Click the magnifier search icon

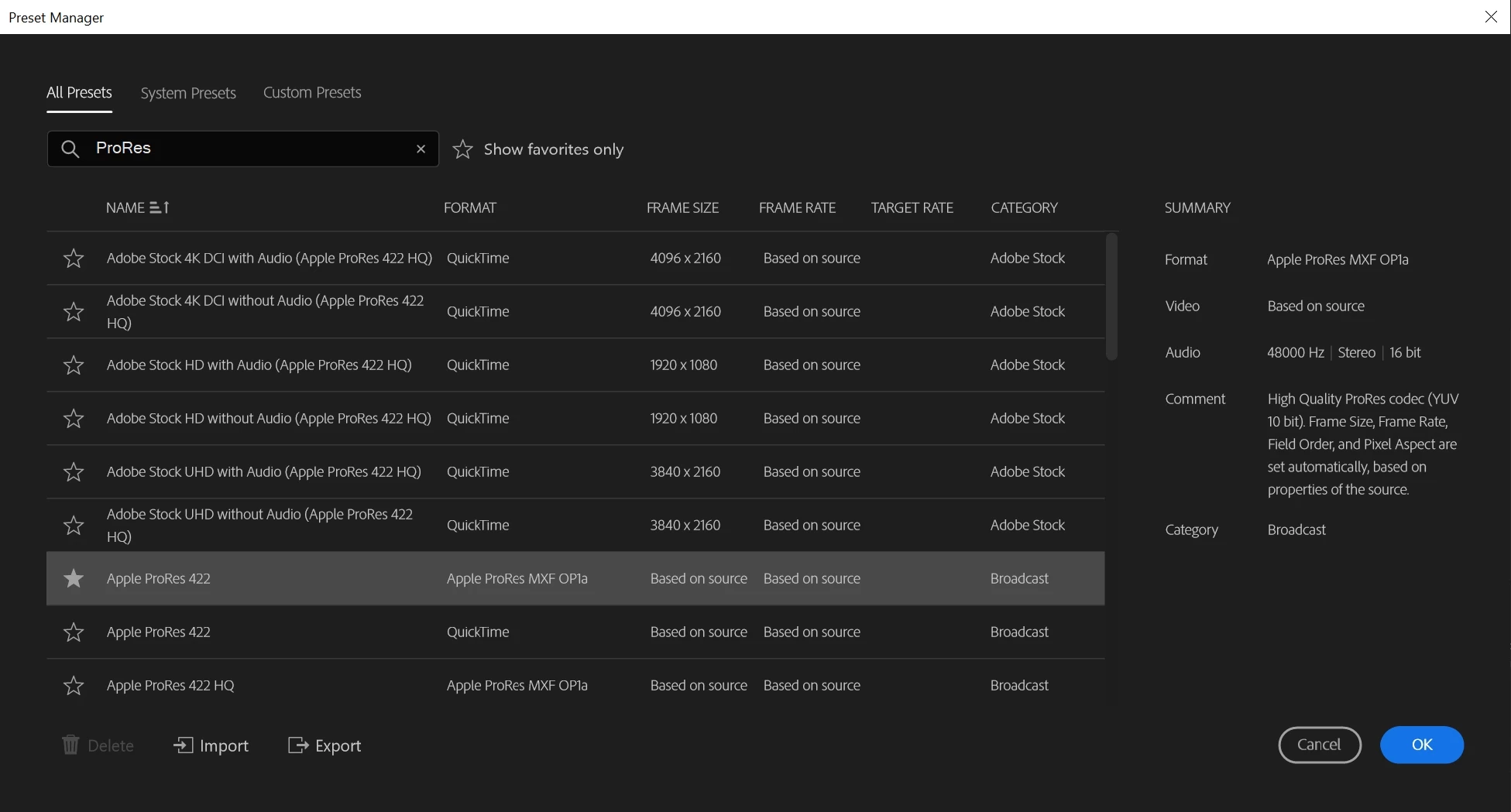(x=70, y=149)
